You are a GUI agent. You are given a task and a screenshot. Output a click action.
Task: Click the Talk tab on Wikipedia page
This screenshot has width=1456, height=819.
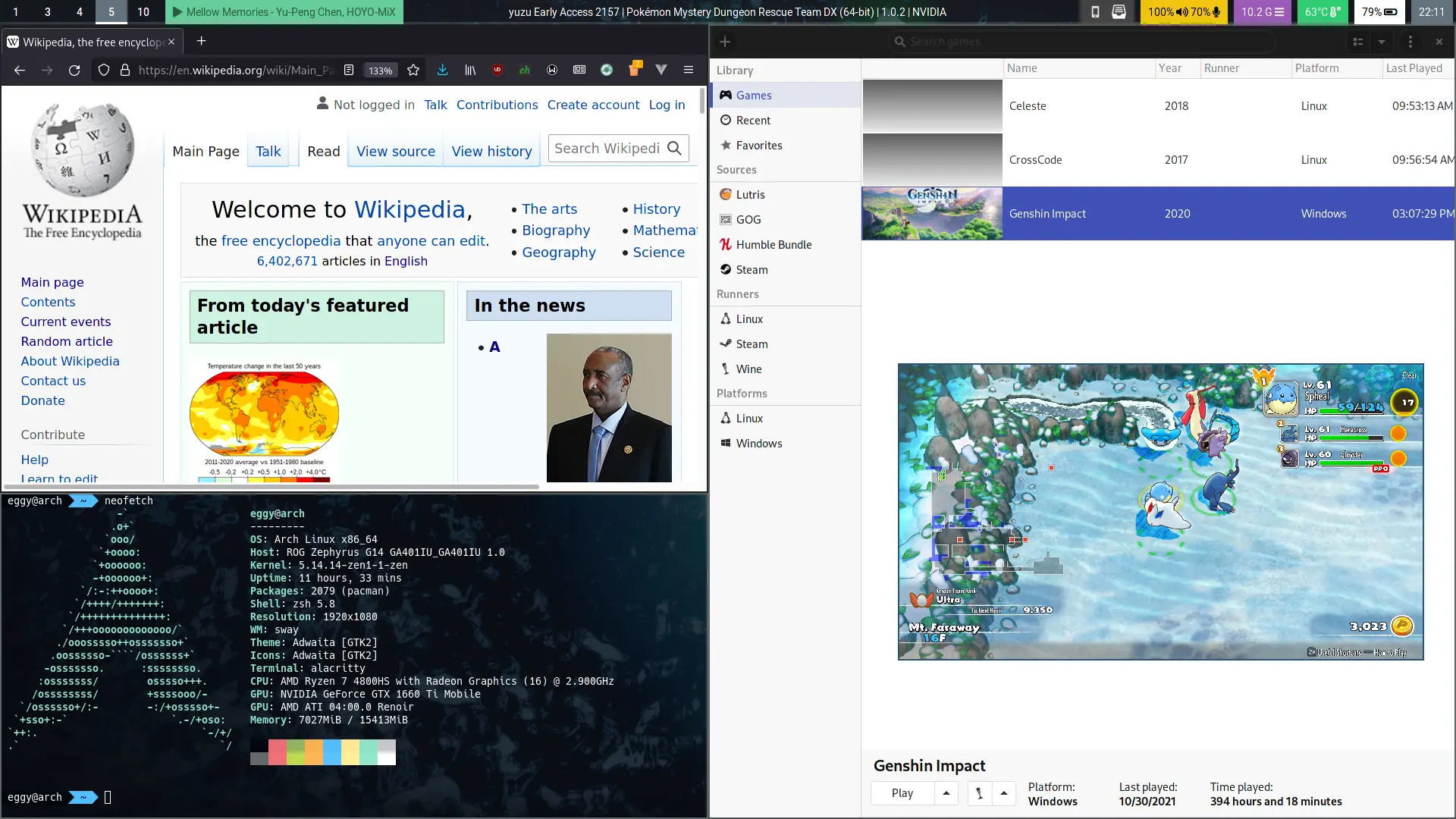268,151
